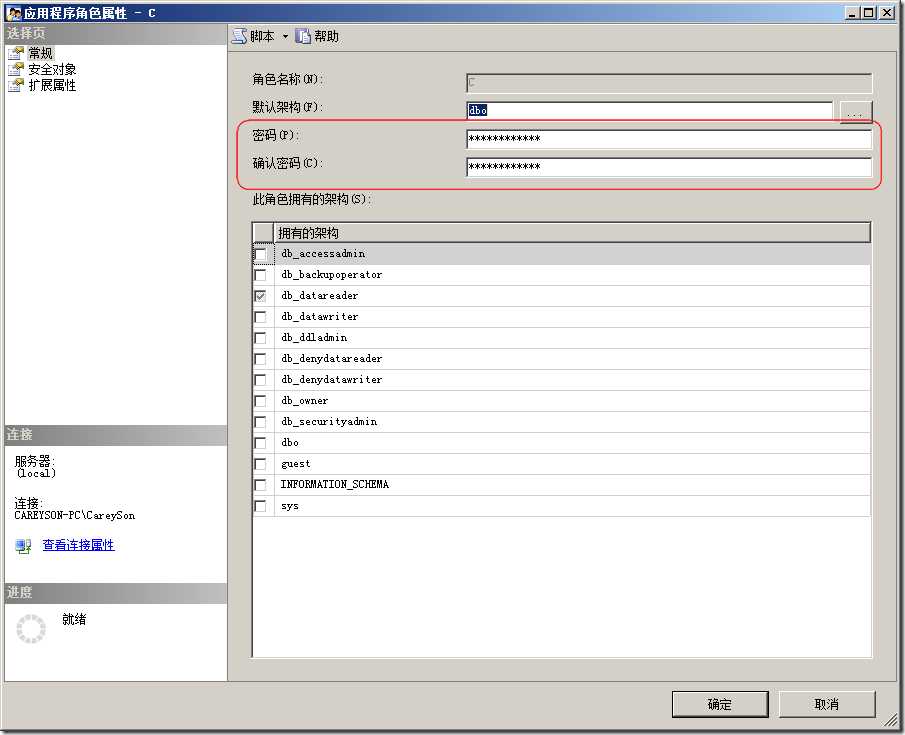Click the 默认架构 input field

649,110
